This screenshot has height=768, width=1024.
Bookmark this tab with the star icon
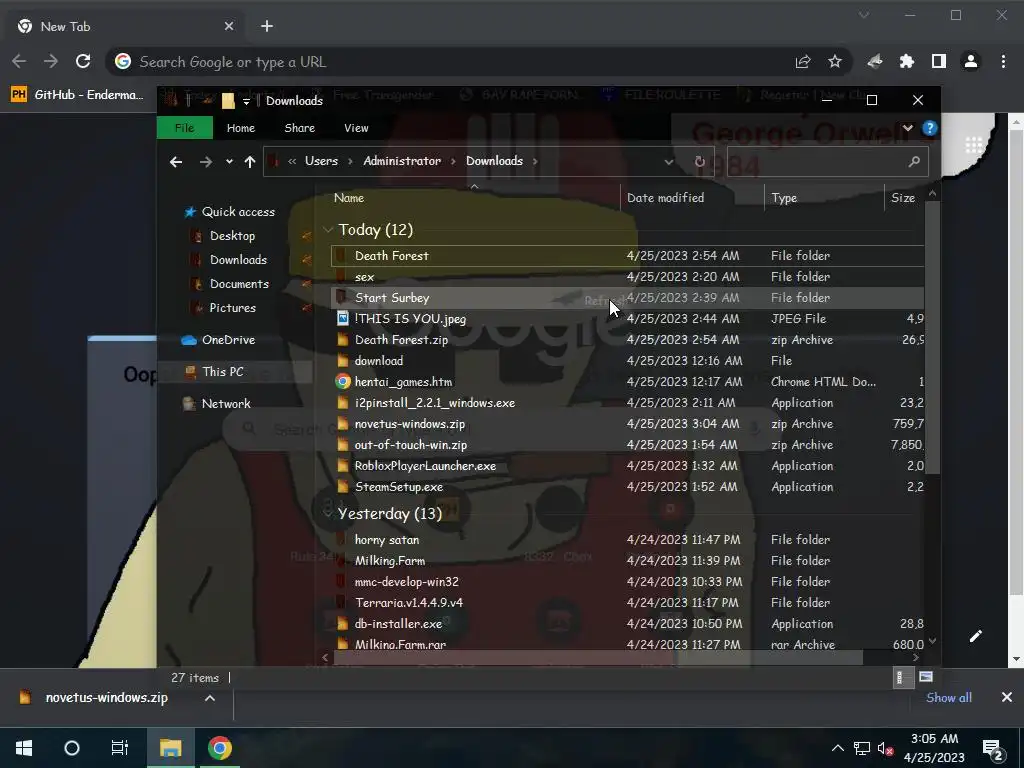(835, 61)
